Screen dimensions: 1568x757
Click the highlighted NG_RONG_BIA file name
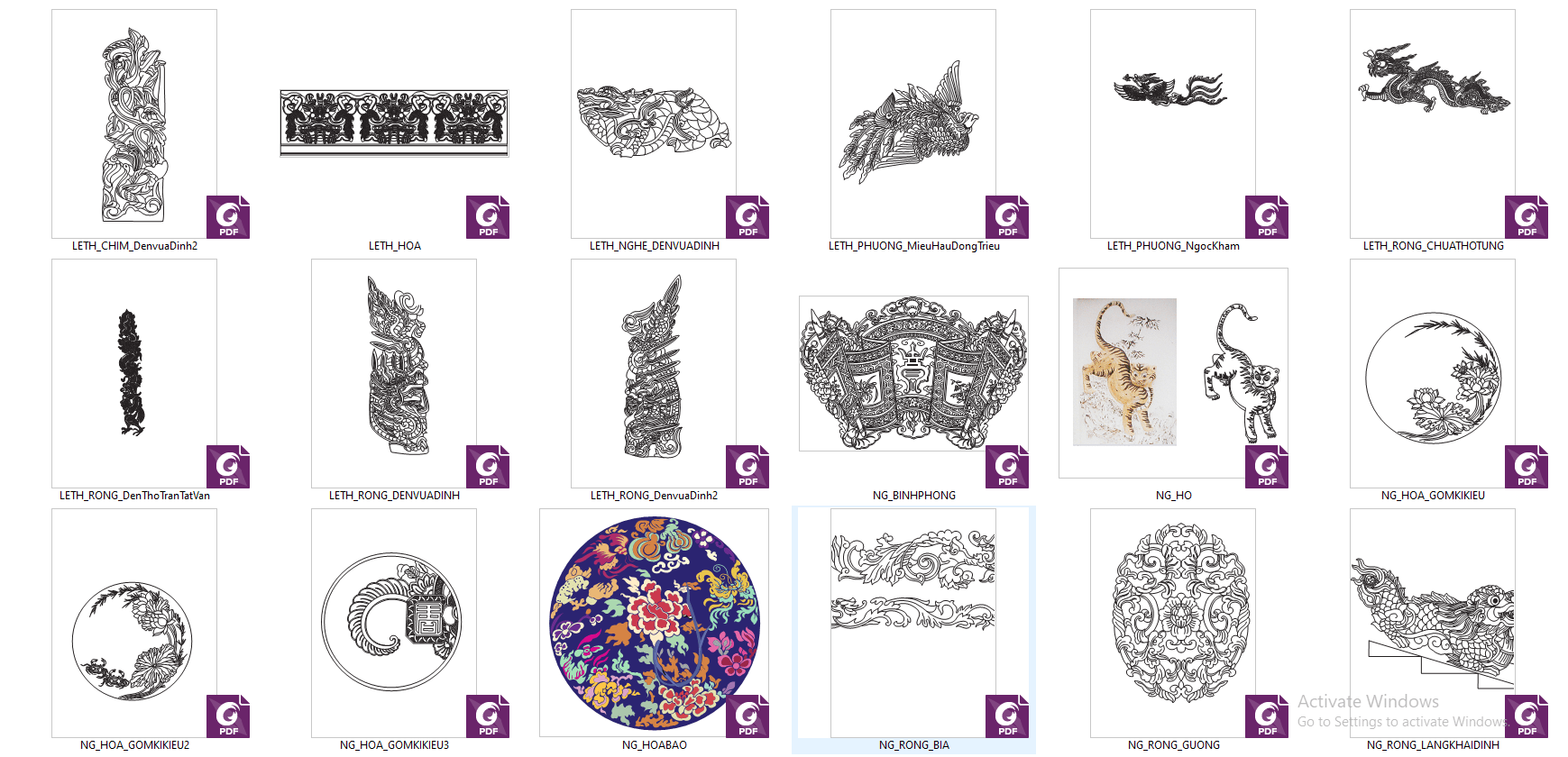(913, 745)
